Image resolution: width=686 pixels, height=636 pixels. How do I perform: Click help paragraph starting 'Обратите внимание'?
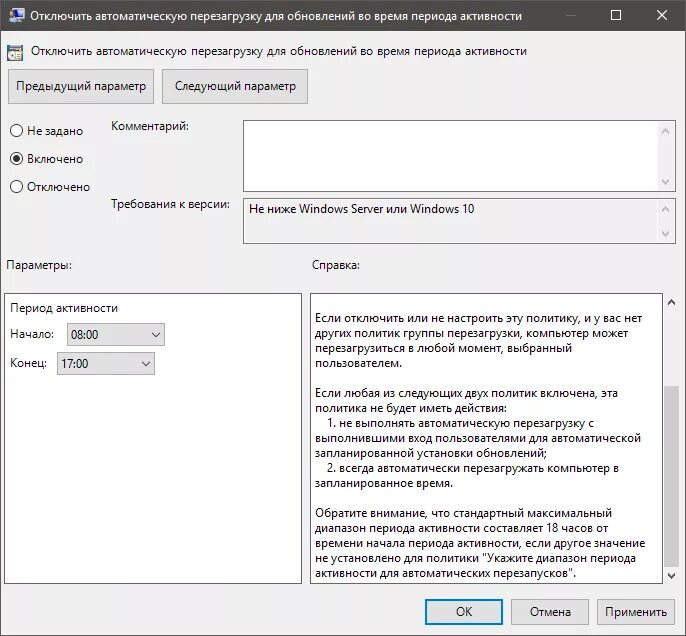(480, 543)
